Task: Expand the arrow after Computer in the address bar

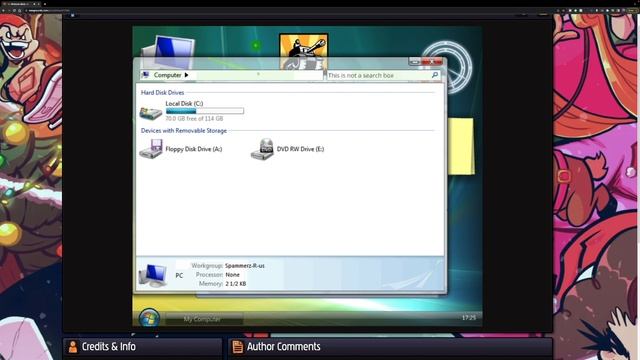Action: tap(187, 75)
